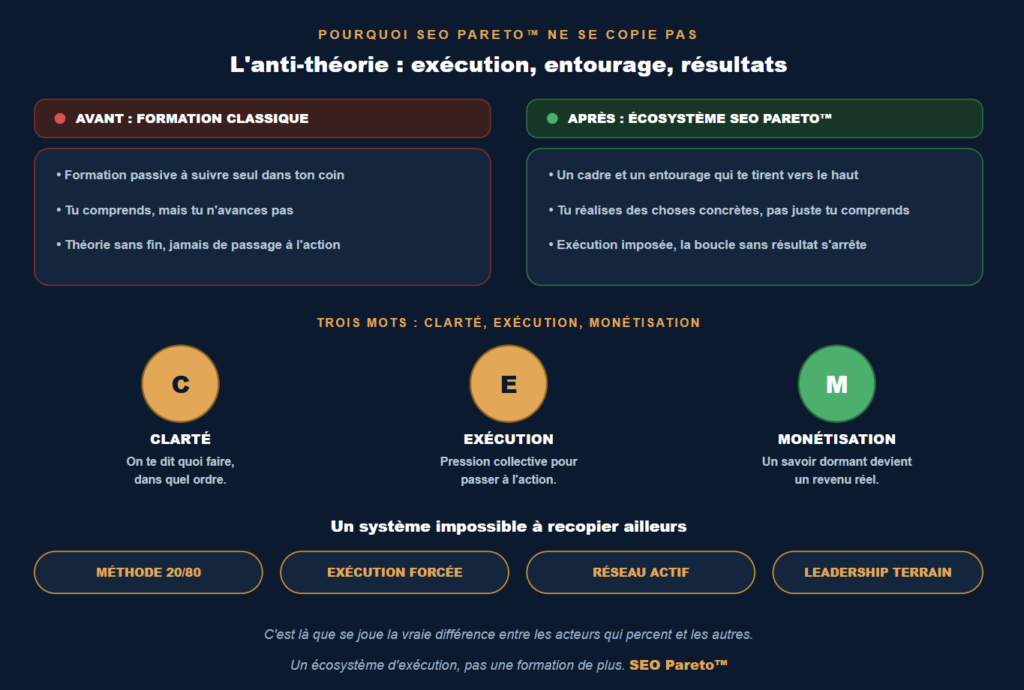
Task: Click the SEO Pareto™ link at bottom
Action: point(679,665)
